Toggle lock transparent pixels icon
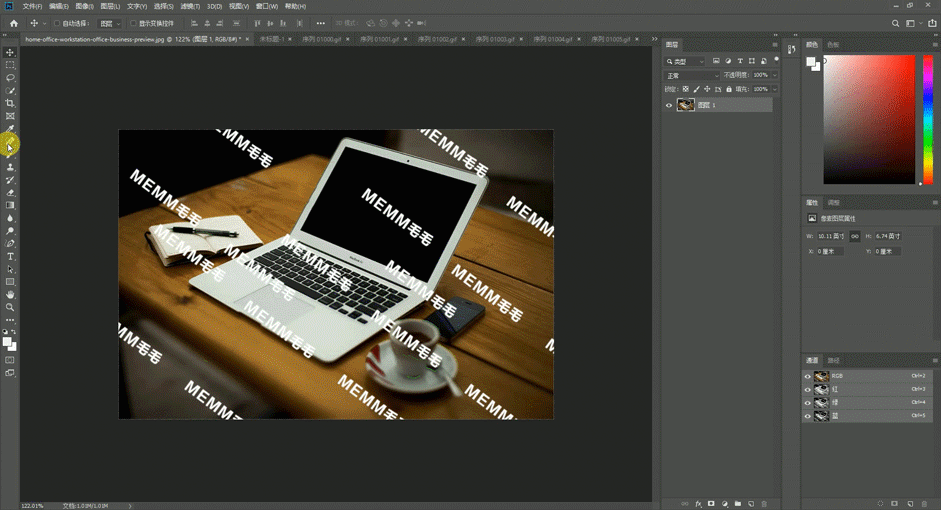The image size is (941, 510). coord(686,89)
